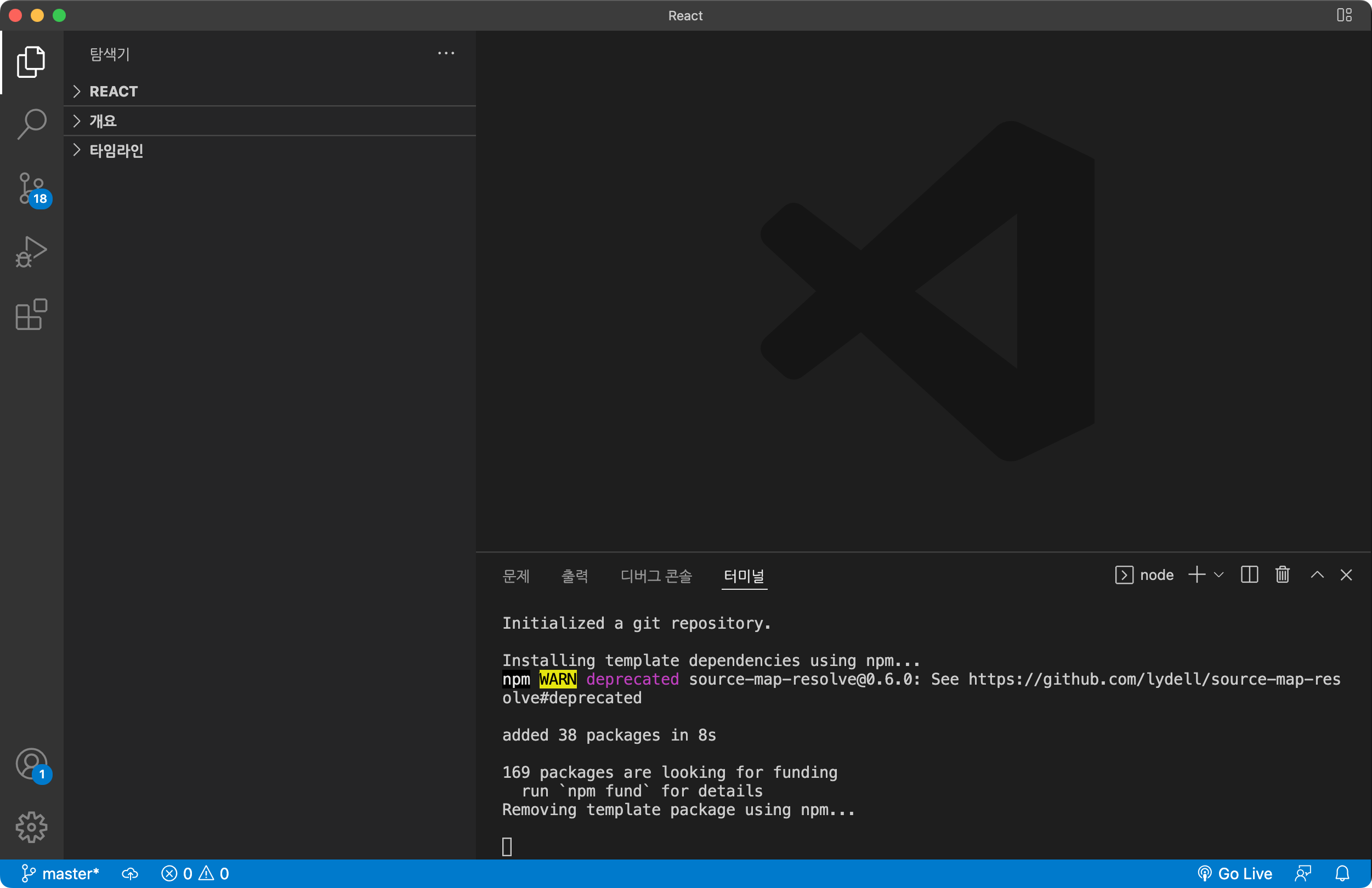The image size is (1372, 888).
Task: Open Source Control with 18 changes
Action: tap(31, 189)
